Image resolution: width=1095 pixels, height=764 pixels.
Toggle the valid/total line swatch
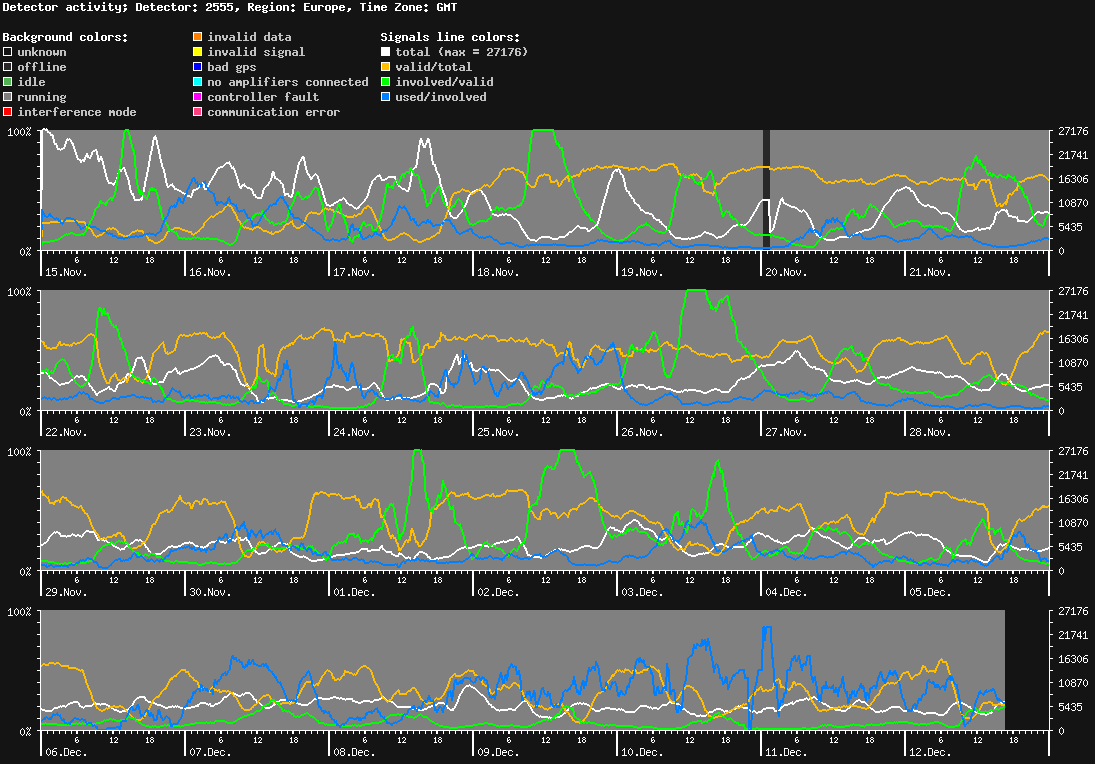[383, 67]
